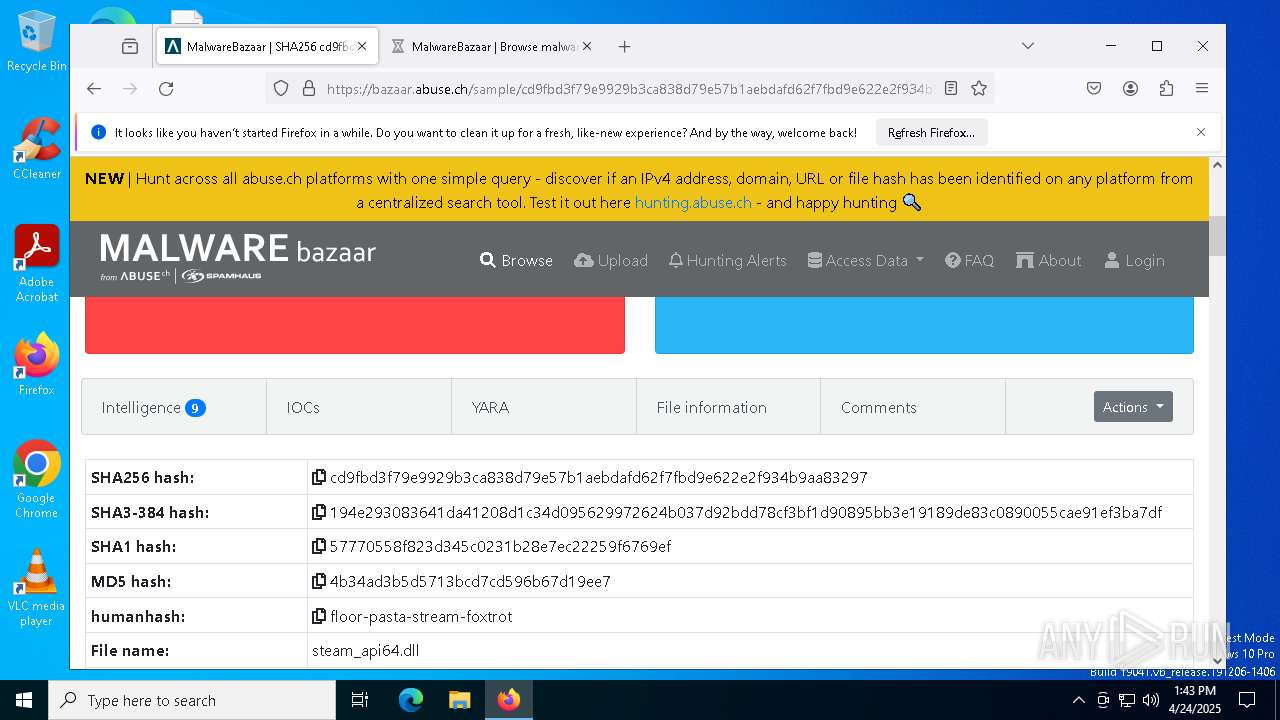The width and height of the screenshot is (1280, 720).
Task: Go back to previous page
Action: click(x=94, y=88)
